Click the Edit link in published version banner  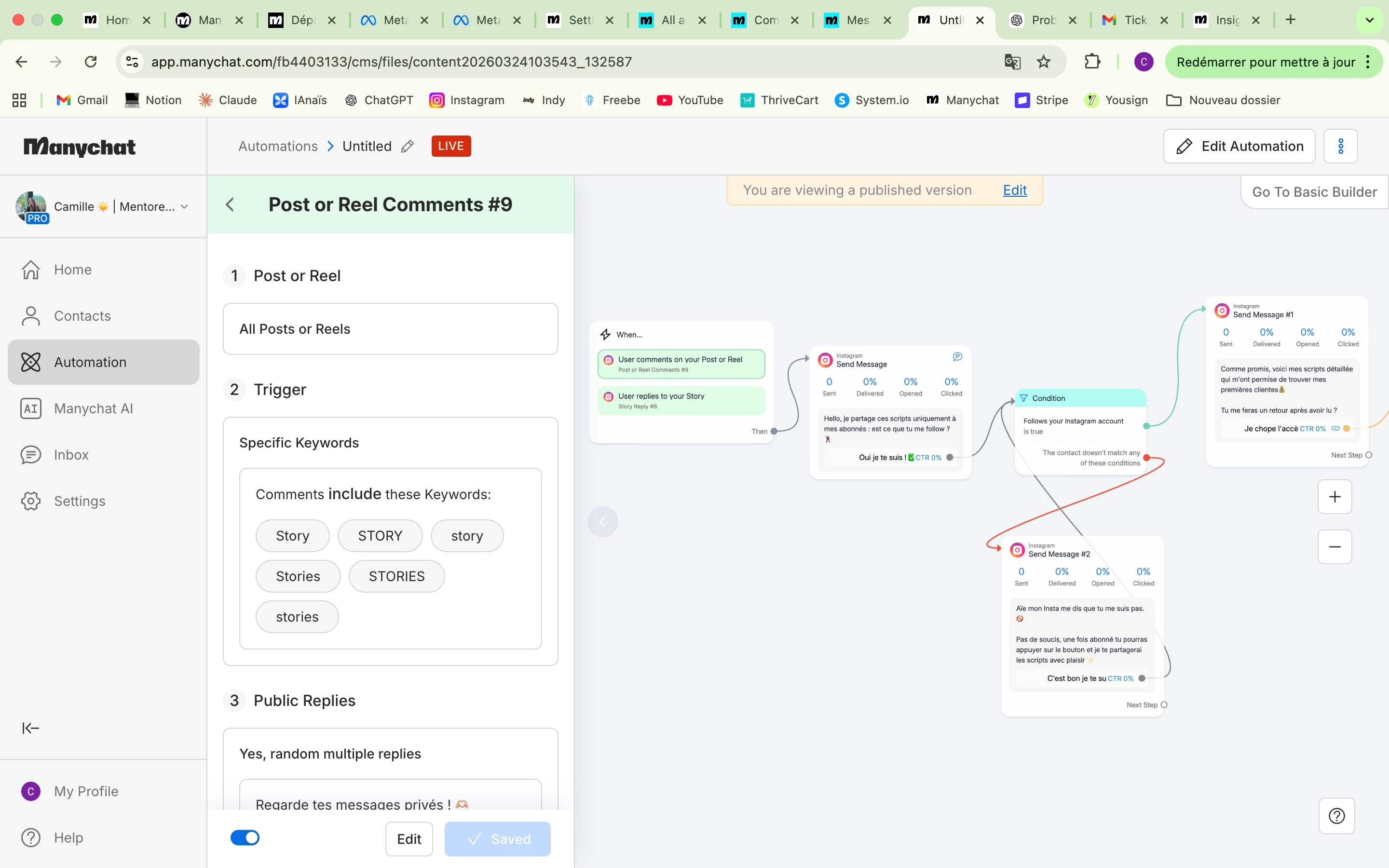(1014, 190)
